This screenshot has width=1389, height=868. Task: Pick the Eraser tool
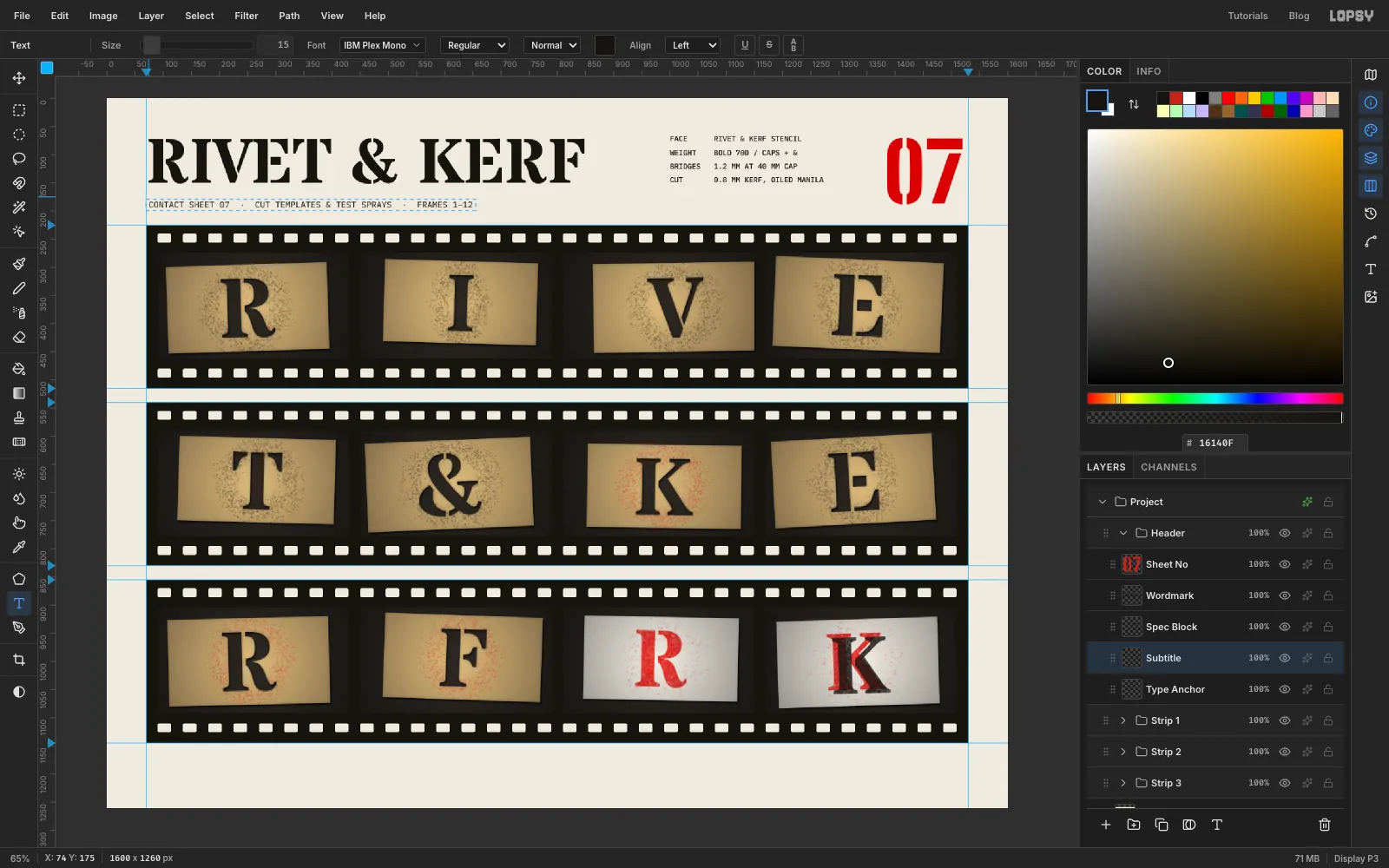(x=19, y=337)
